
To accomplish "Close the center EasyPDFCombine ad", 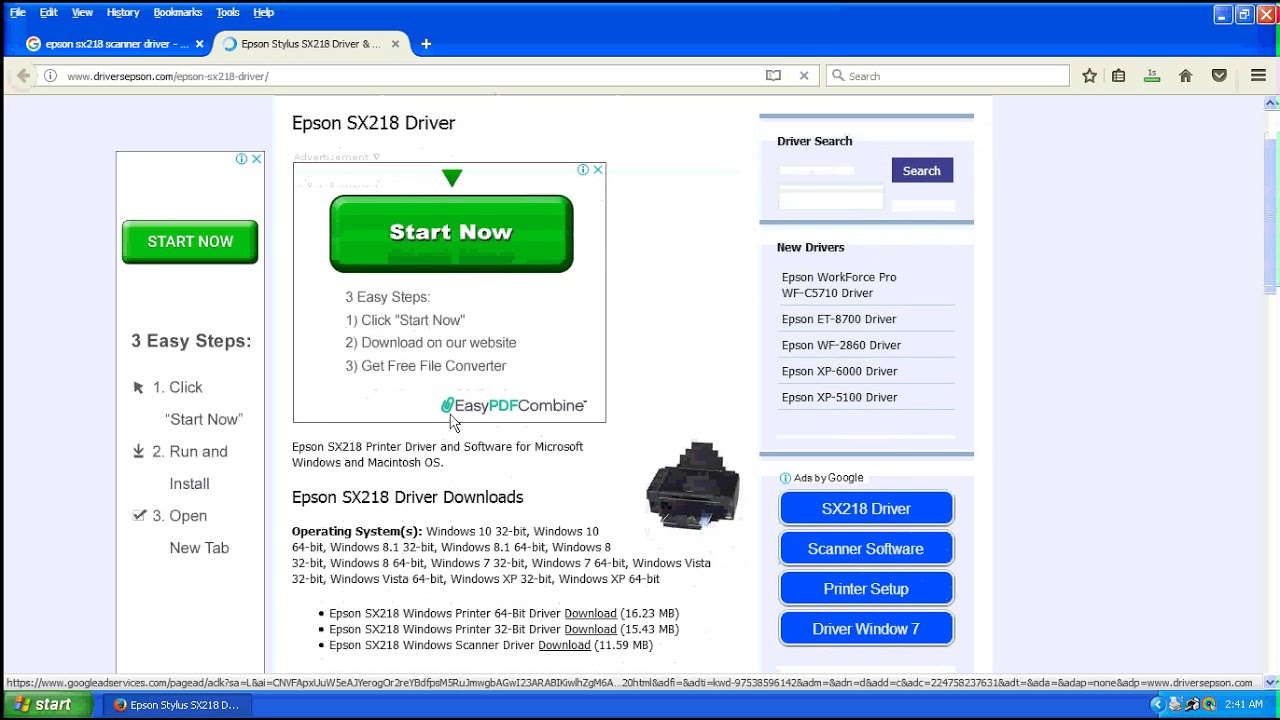I will point(598,170).
